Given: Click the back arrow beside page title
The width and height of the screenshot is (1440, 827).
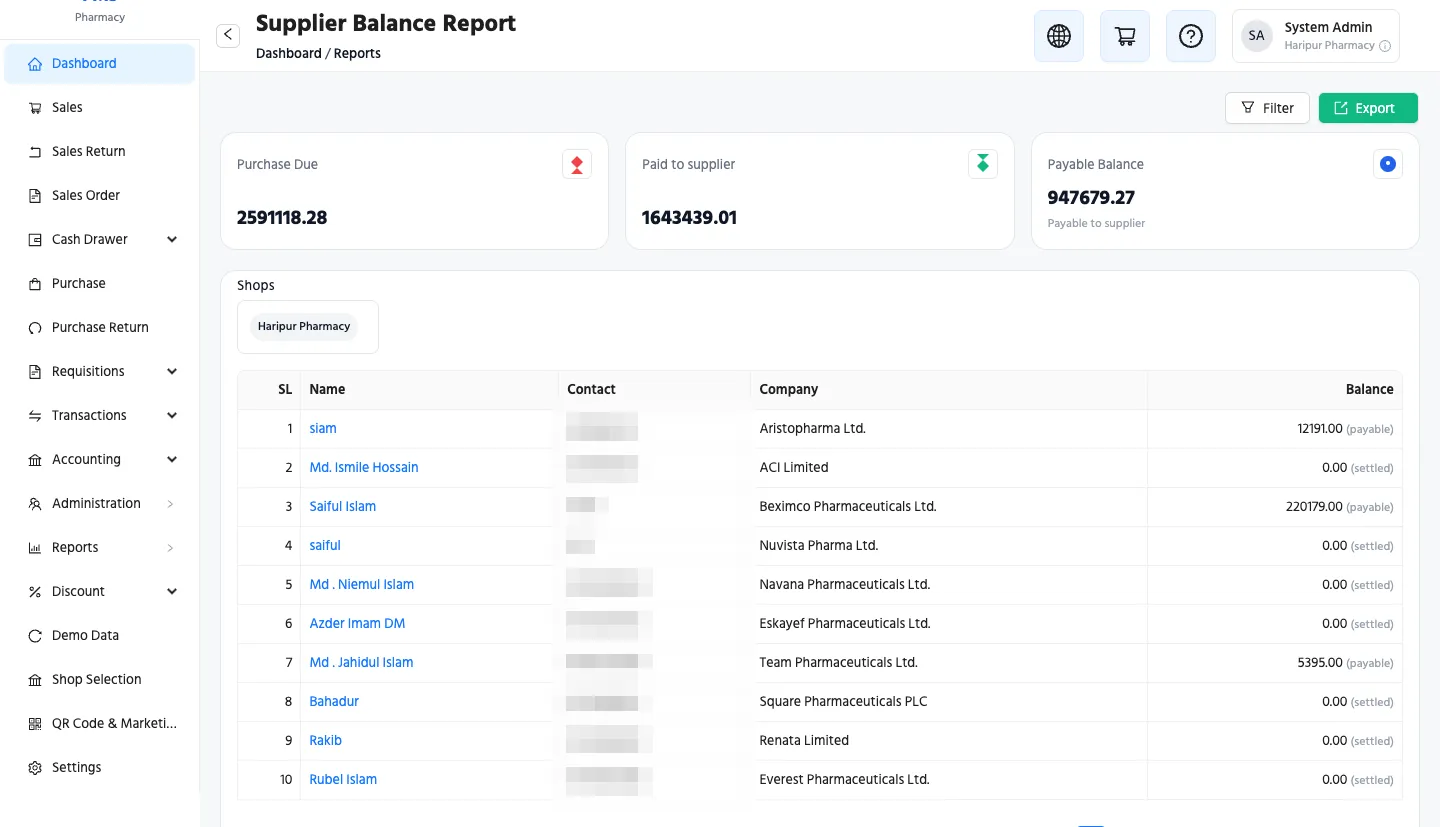Looking at the screenshot, I should click(228, 35).
